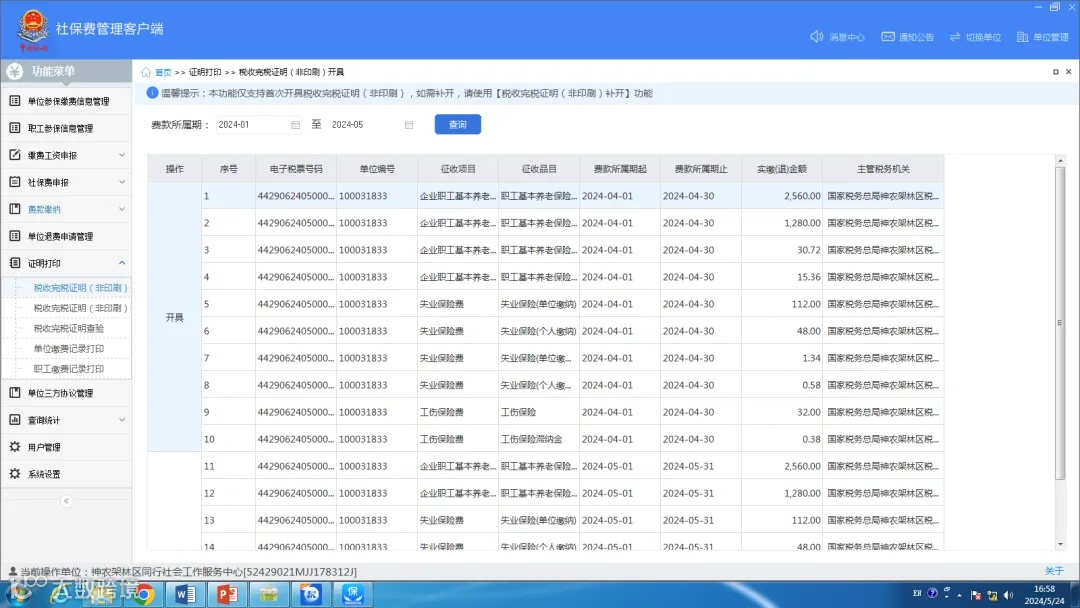Click the 切换单位 swap icon
The height and width of the screenshot is (608, 1080).
(955, 36)
